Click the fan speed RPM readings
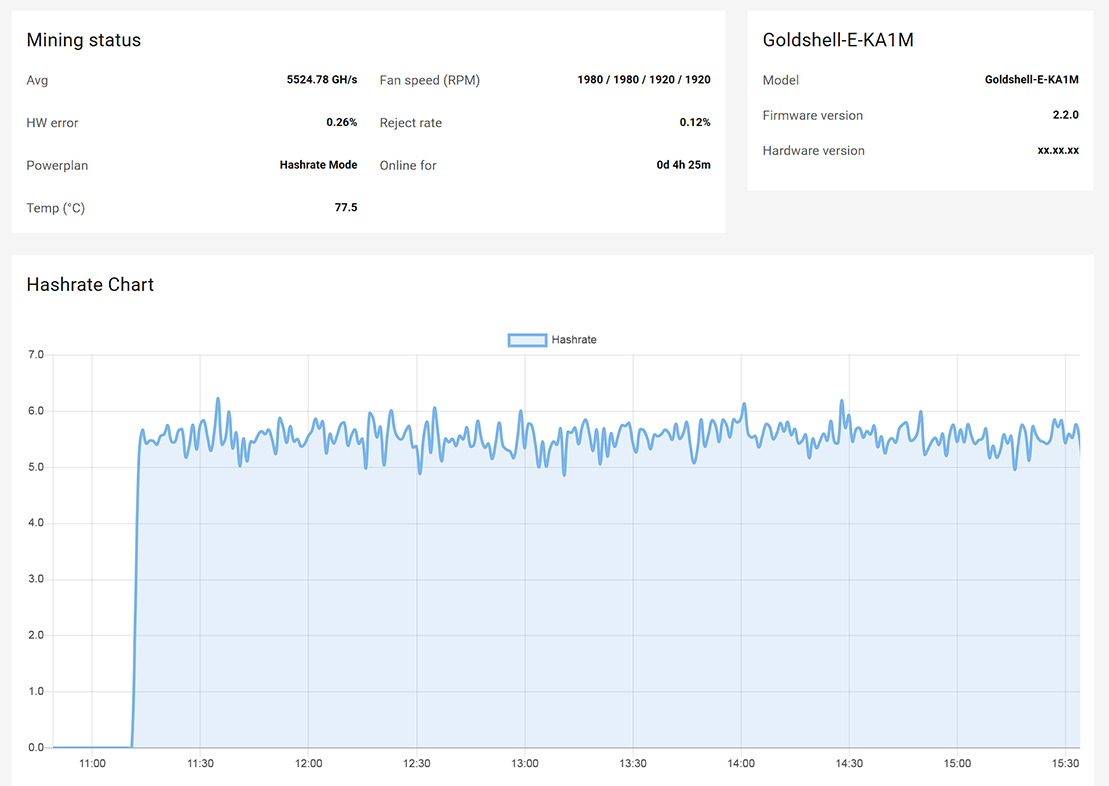 [643, 80]
